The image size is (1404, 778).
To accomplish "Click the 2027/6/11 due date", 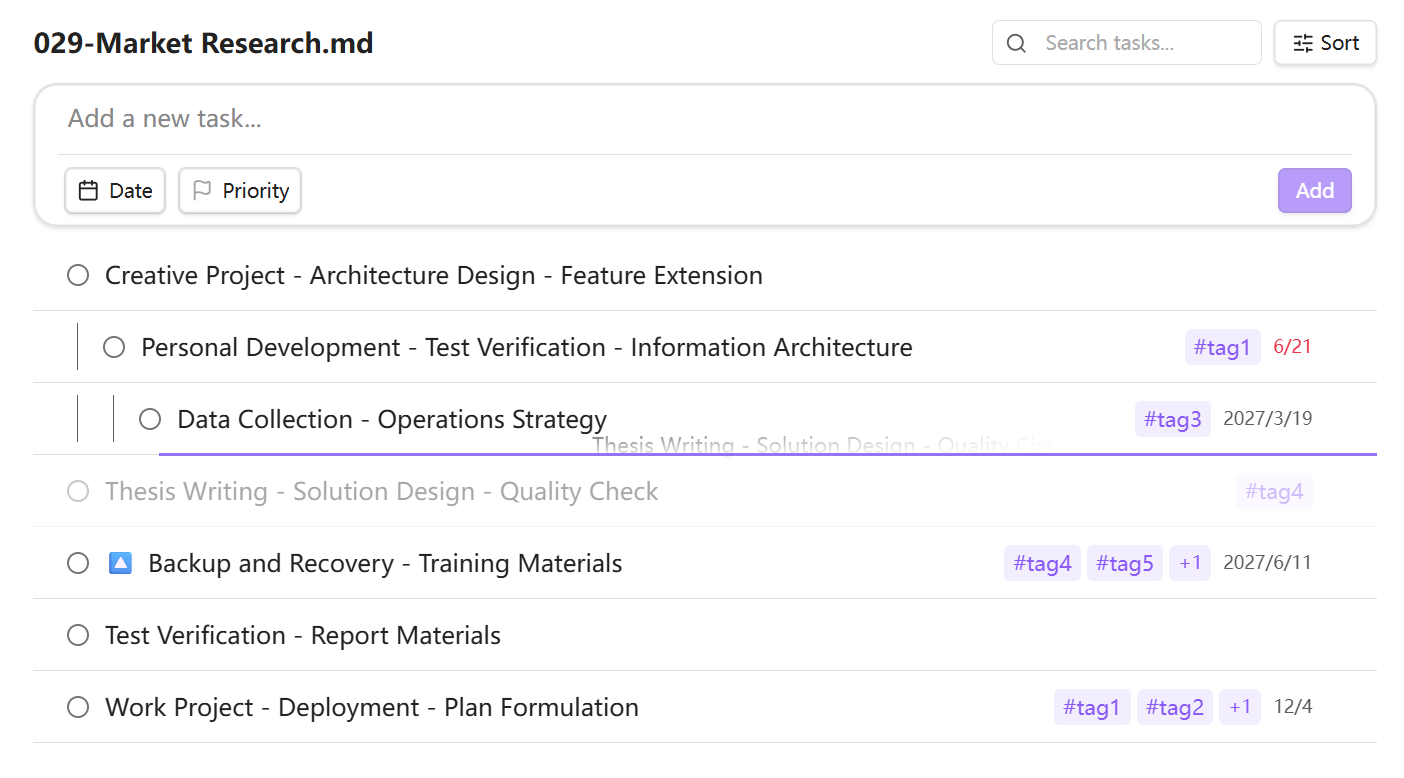I will 1267,563.
